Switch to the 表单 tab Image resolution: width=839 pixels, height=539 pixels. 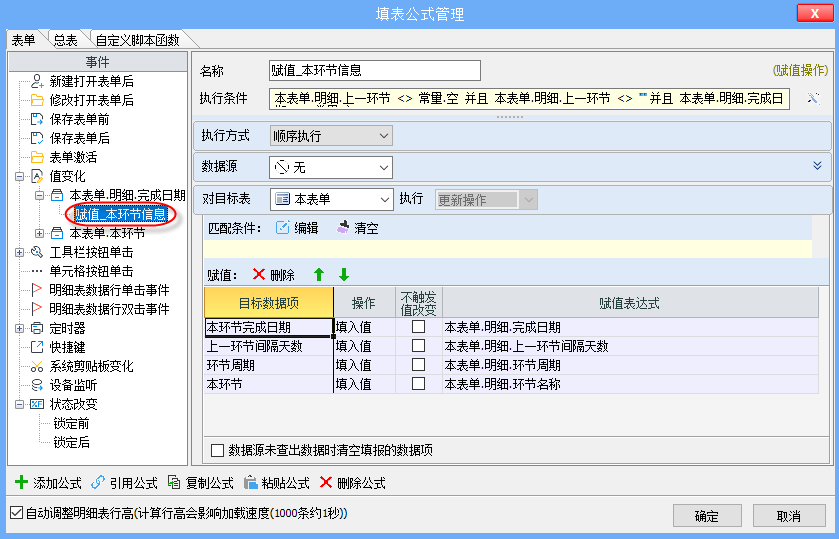(x=24, y=40)
